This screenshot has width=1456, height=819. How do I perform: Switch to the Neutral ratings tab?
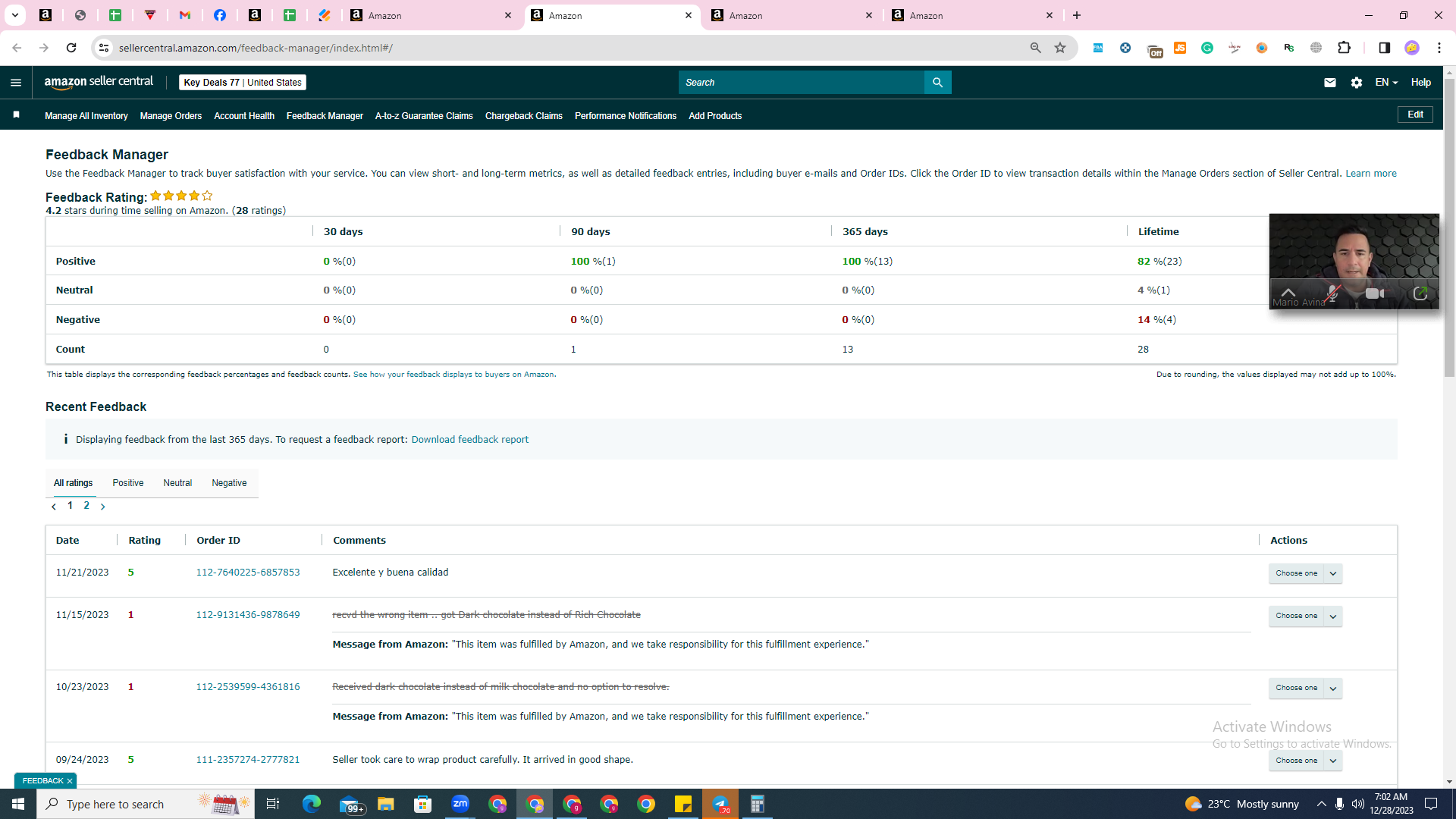tap(177, 483)
